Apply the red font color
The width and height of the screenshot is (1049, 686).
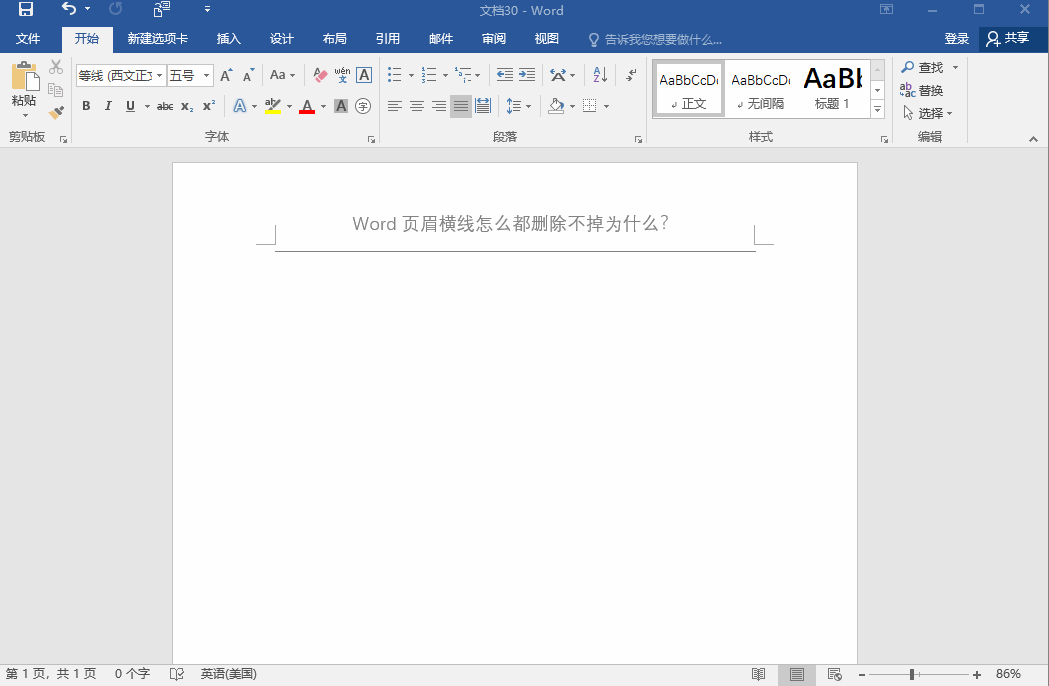tap(307, 106)
